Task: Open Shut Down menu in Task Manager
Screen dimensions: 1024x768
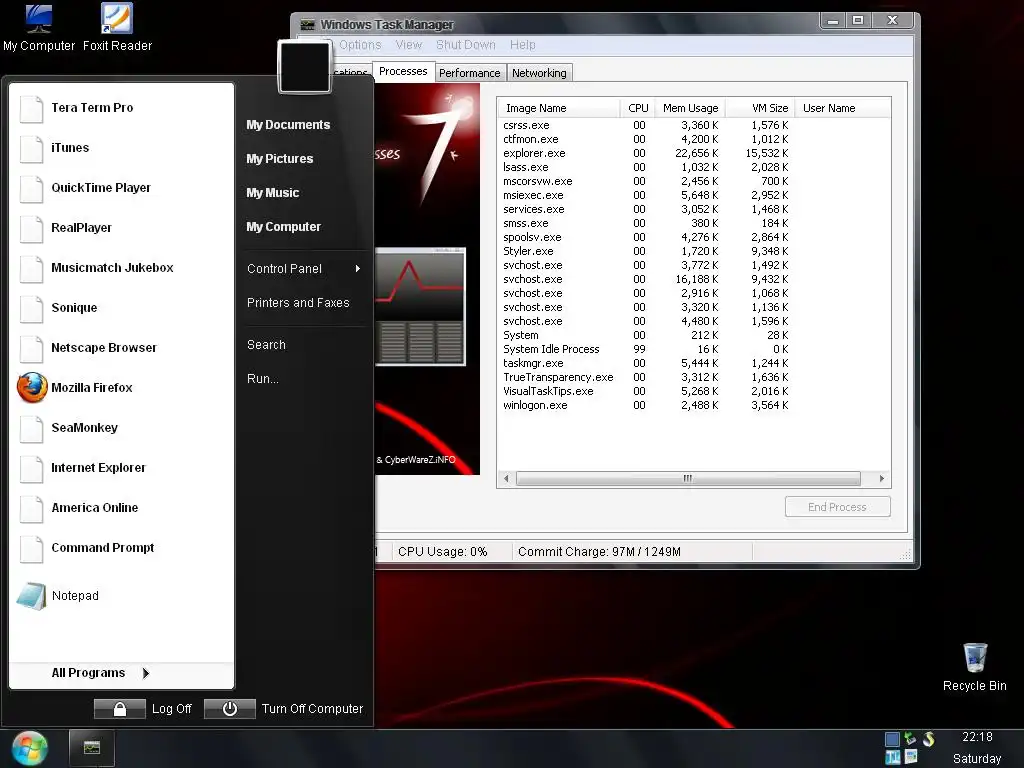Action: click(466, 45)
